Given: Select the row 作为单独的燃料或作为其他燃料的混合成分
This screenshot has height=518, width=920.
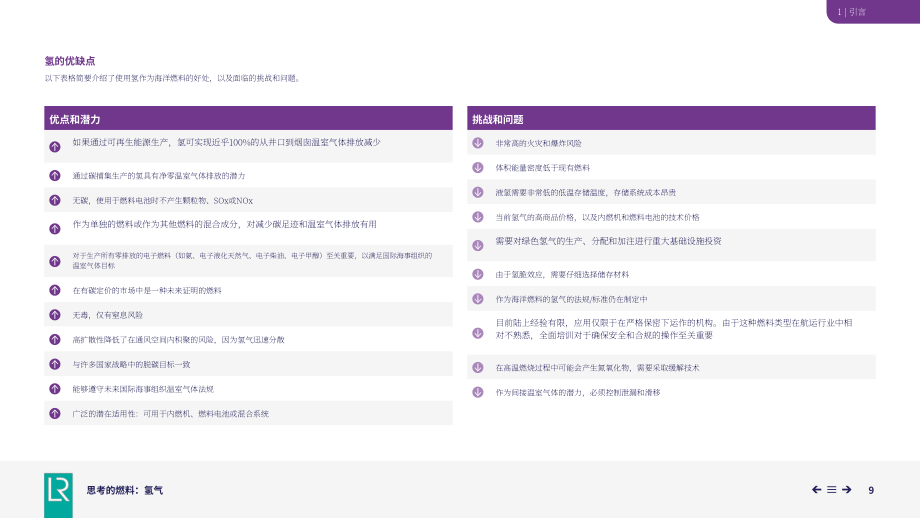Looking at the screenshot, I should (248, 228).
